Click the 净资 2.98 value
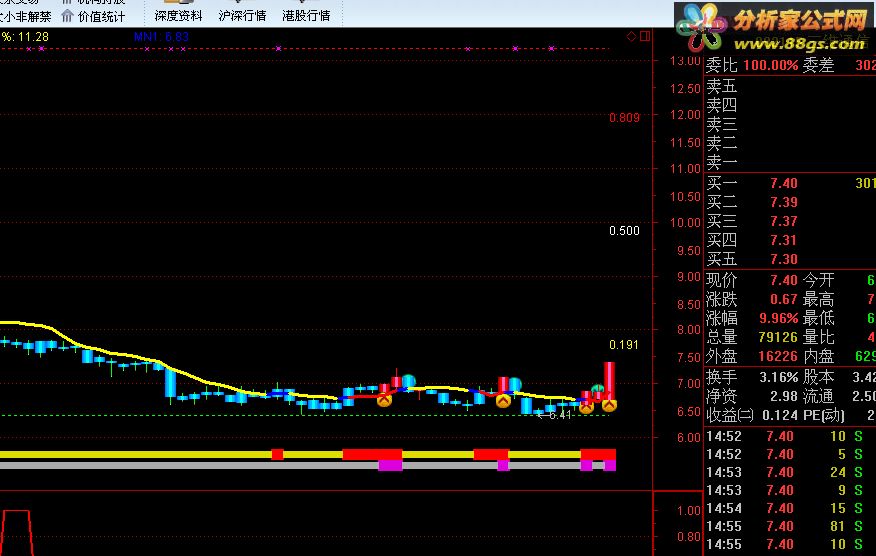Viewport: 876px width, 556px height. click(x=783, y=396)
